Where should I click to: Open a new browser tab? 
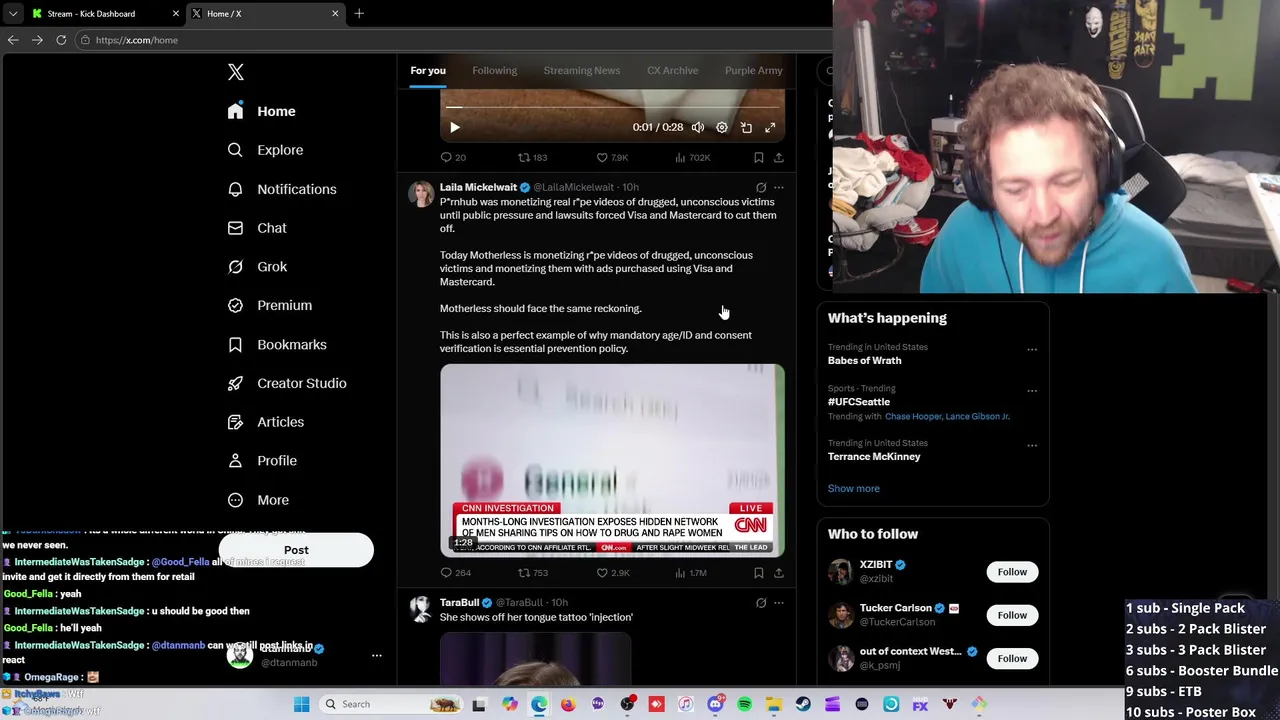coord(359,14)
